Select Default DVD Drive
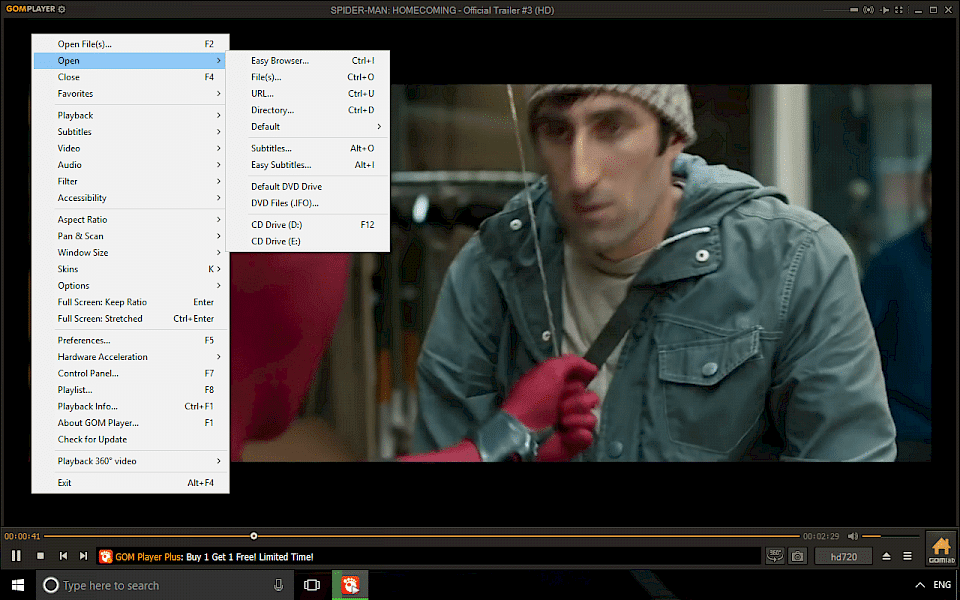The image size is (960, 600). [x=308, y=187]
